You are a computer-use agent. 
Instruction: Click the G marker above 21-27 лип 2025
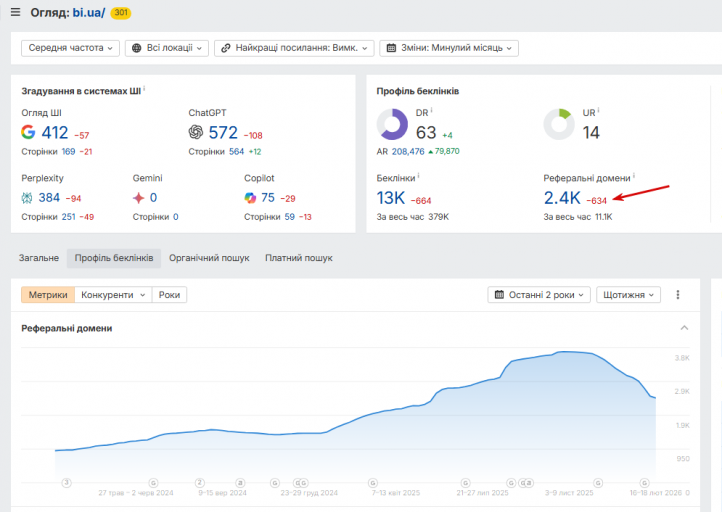(466, 483)
